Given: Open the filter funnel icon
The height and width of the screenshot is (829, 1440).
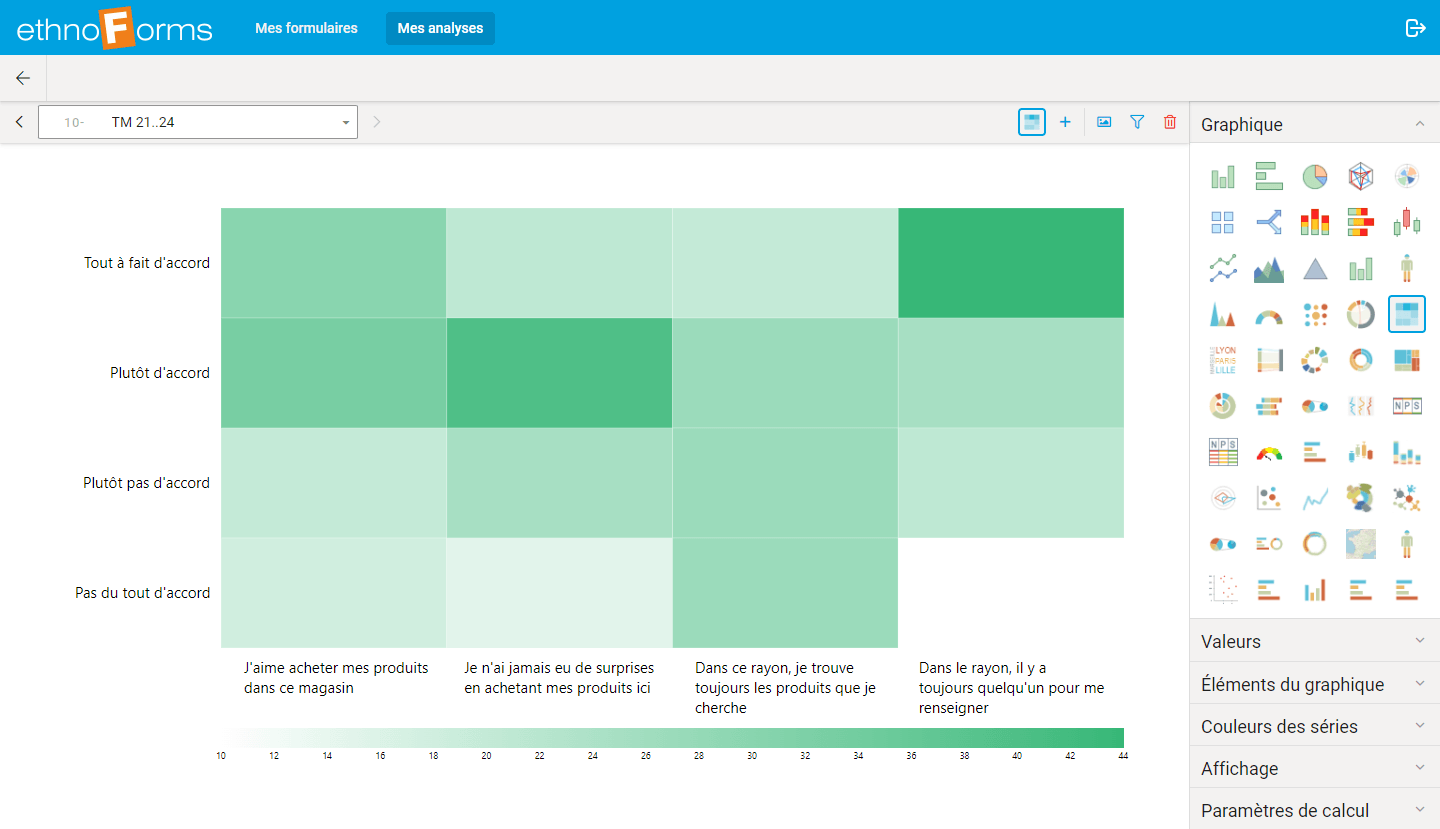Looking at the screenshot, I should click(x=1137, y=122).
